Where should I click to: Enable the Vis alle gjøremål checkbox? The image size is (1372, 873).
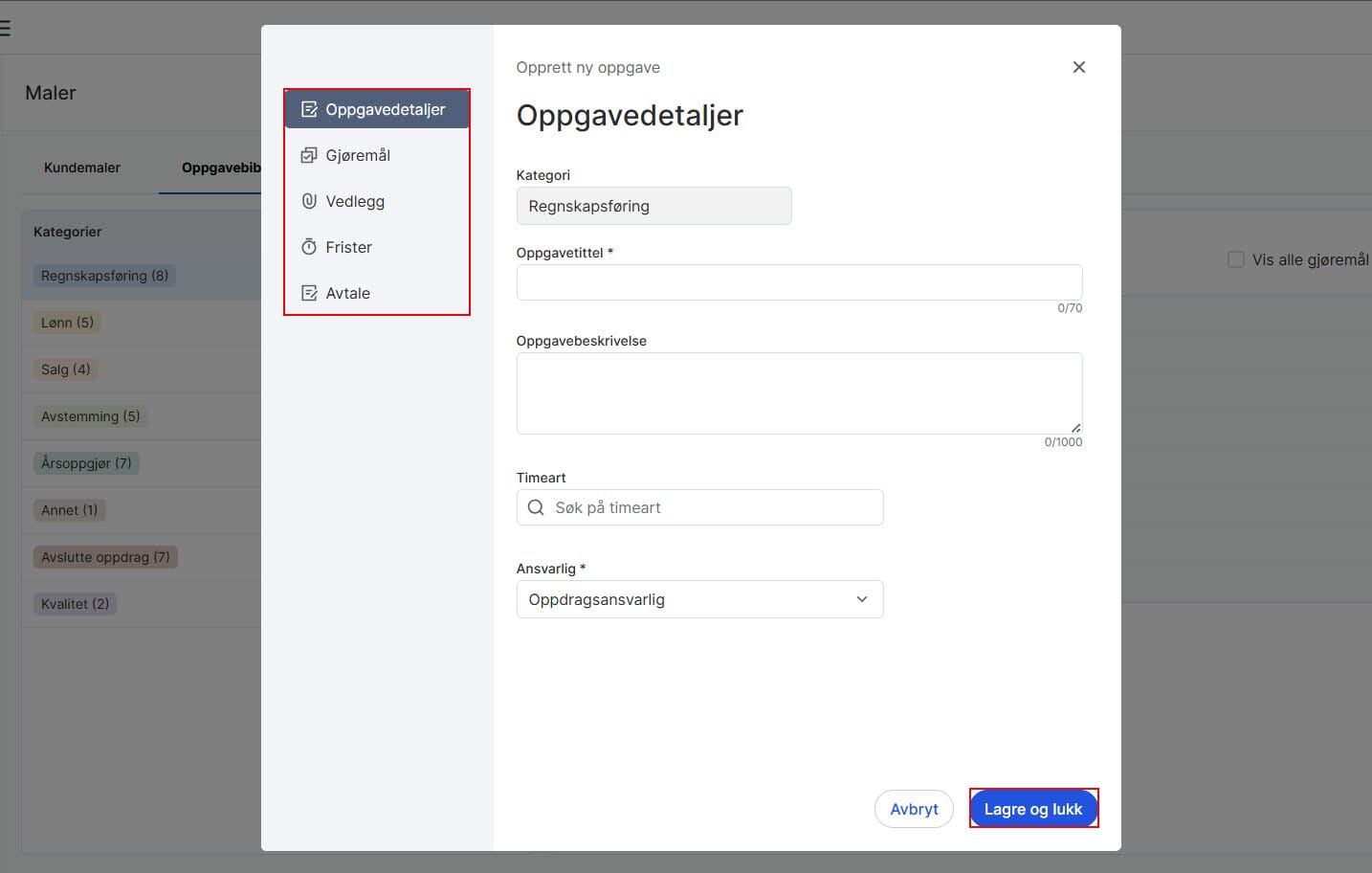pyautogui.click(x=1235, y=259)
